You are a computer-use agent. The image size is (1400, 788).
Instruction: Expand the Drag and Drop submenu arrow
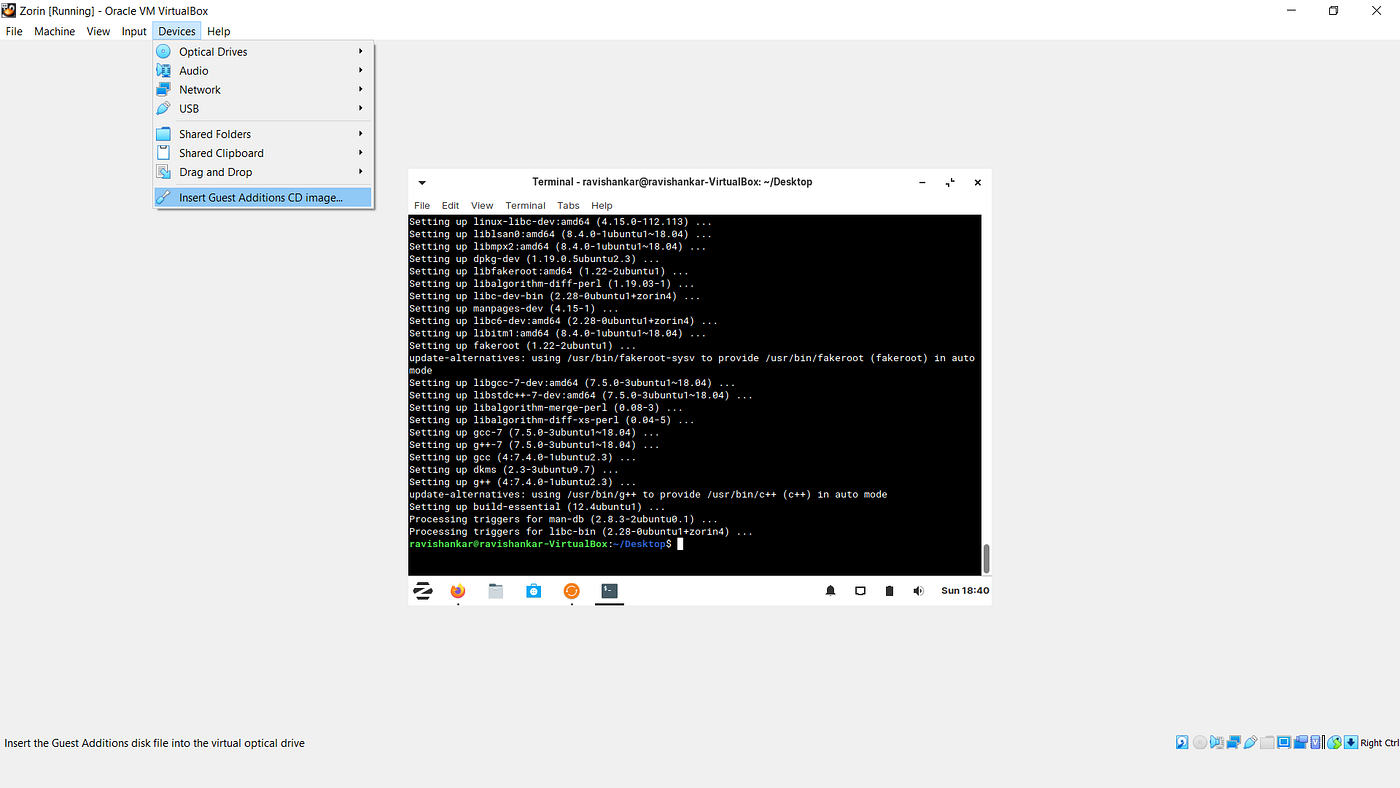pyautogui.click(x=361, y=171)
